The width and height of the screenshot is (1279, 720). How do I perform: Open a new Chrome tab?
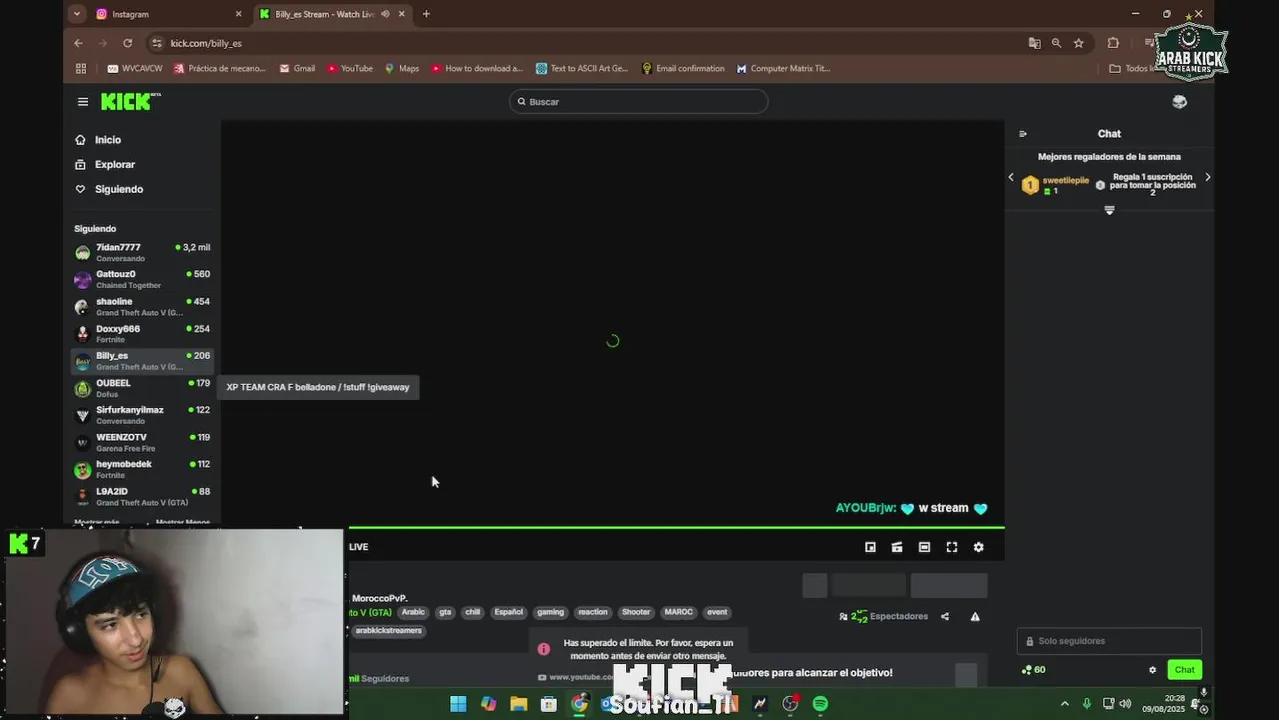pos(426,14)
